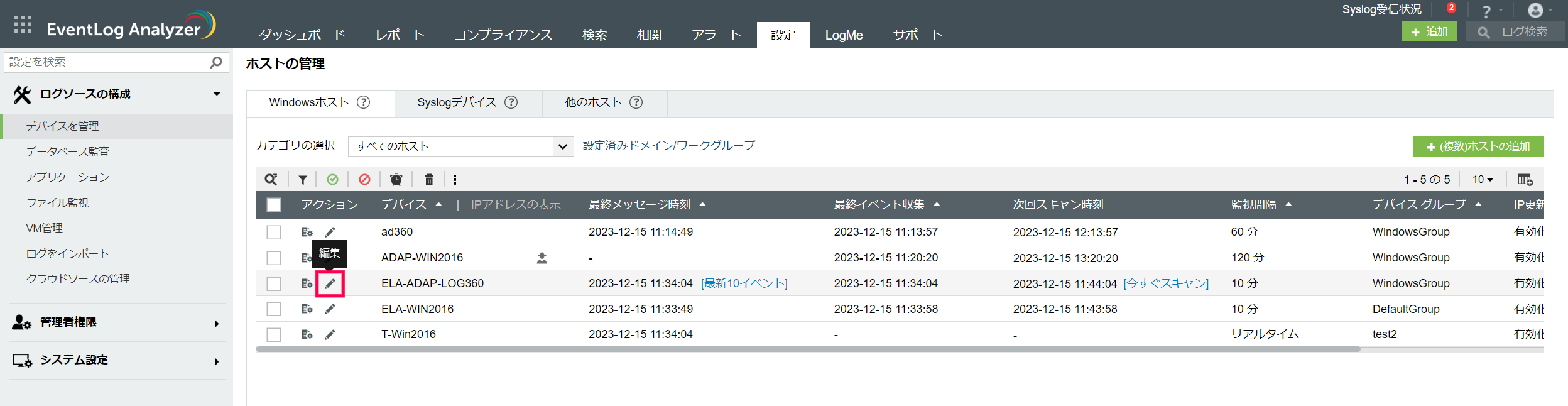Viewport: 1568px width, 406px height.
Task: Open the 相関 tab
Action: click(649, 35)
